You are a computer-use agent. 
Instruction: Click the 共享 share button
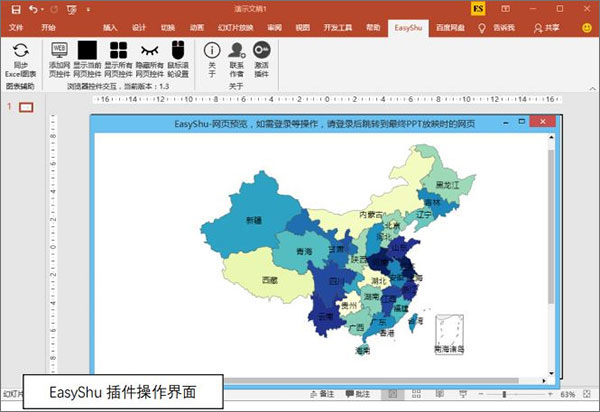coord(573,27)
